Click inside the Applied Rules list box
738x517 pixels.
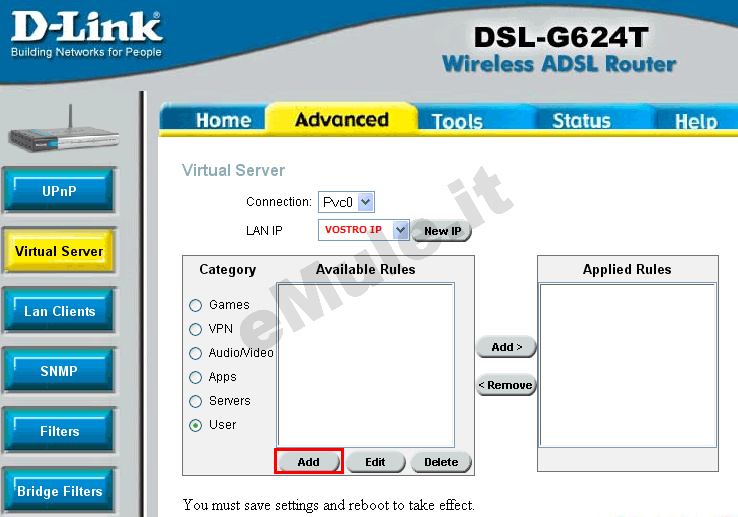click(628, 365)
